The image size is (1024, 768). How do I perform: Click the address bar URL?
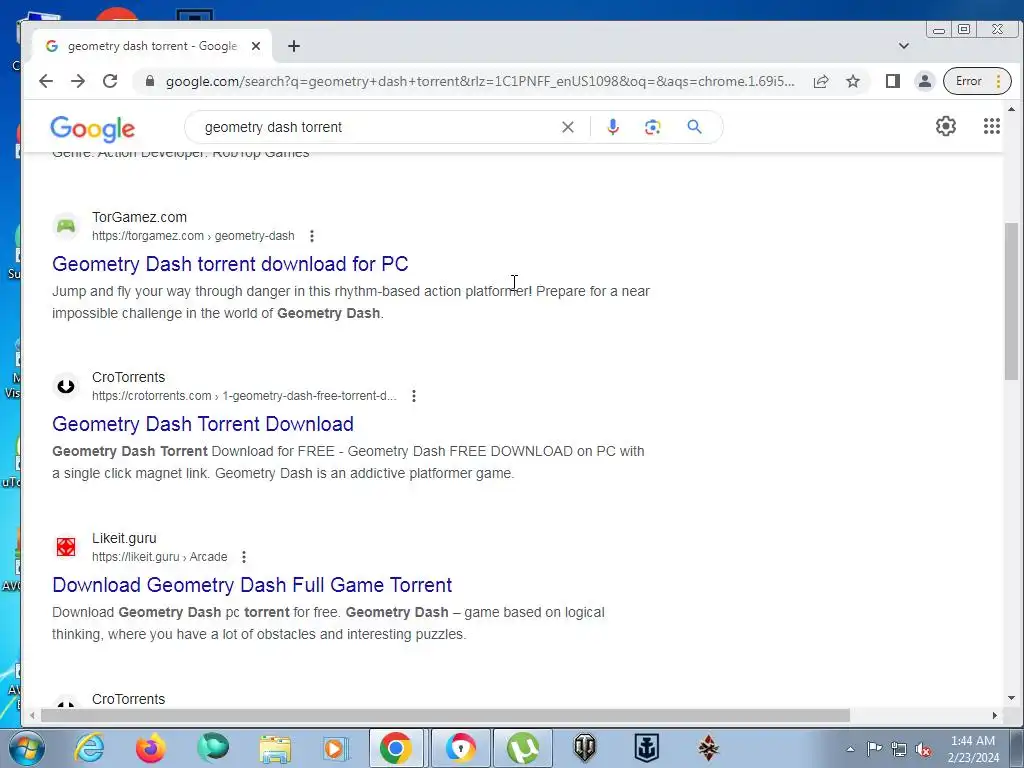click(x=480, y=81)
